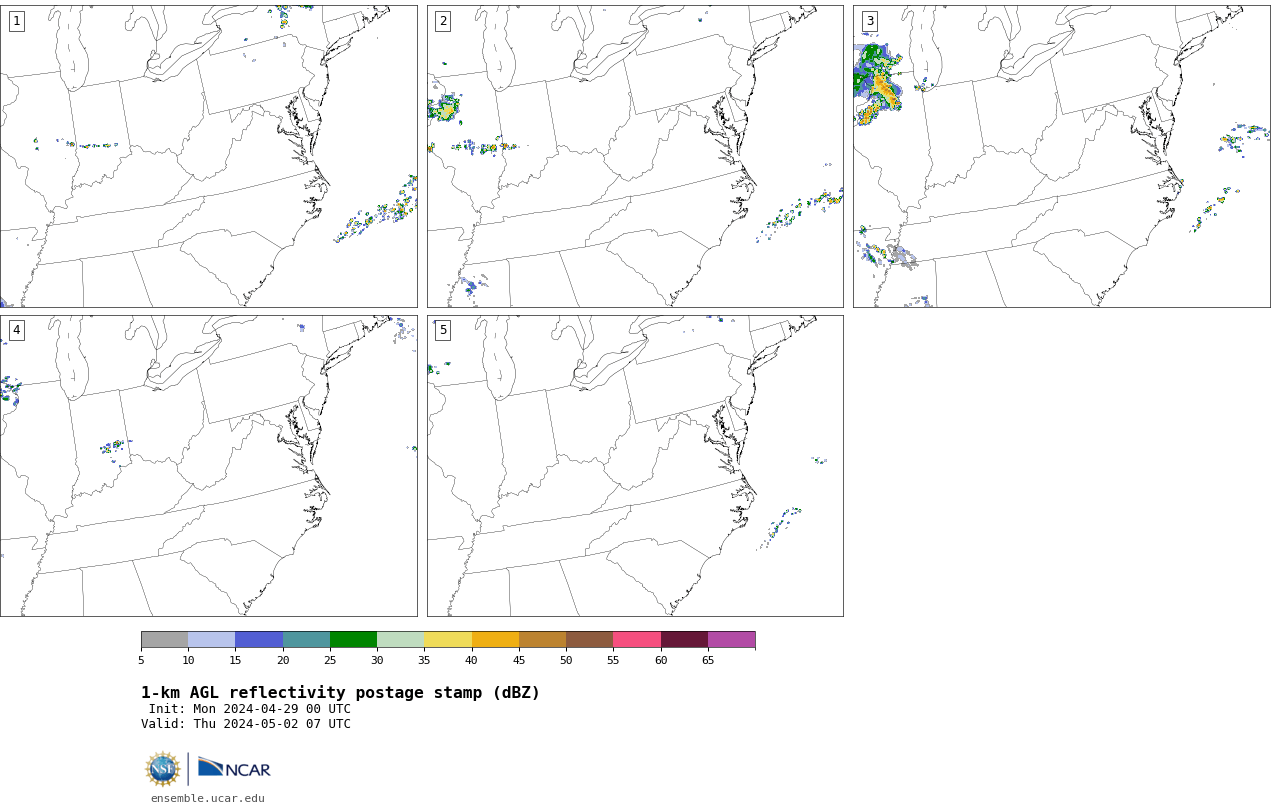This screenshot has width=1280, height=809.
Task: Click the panel number 2 label
Action: (x=443, y=21)
